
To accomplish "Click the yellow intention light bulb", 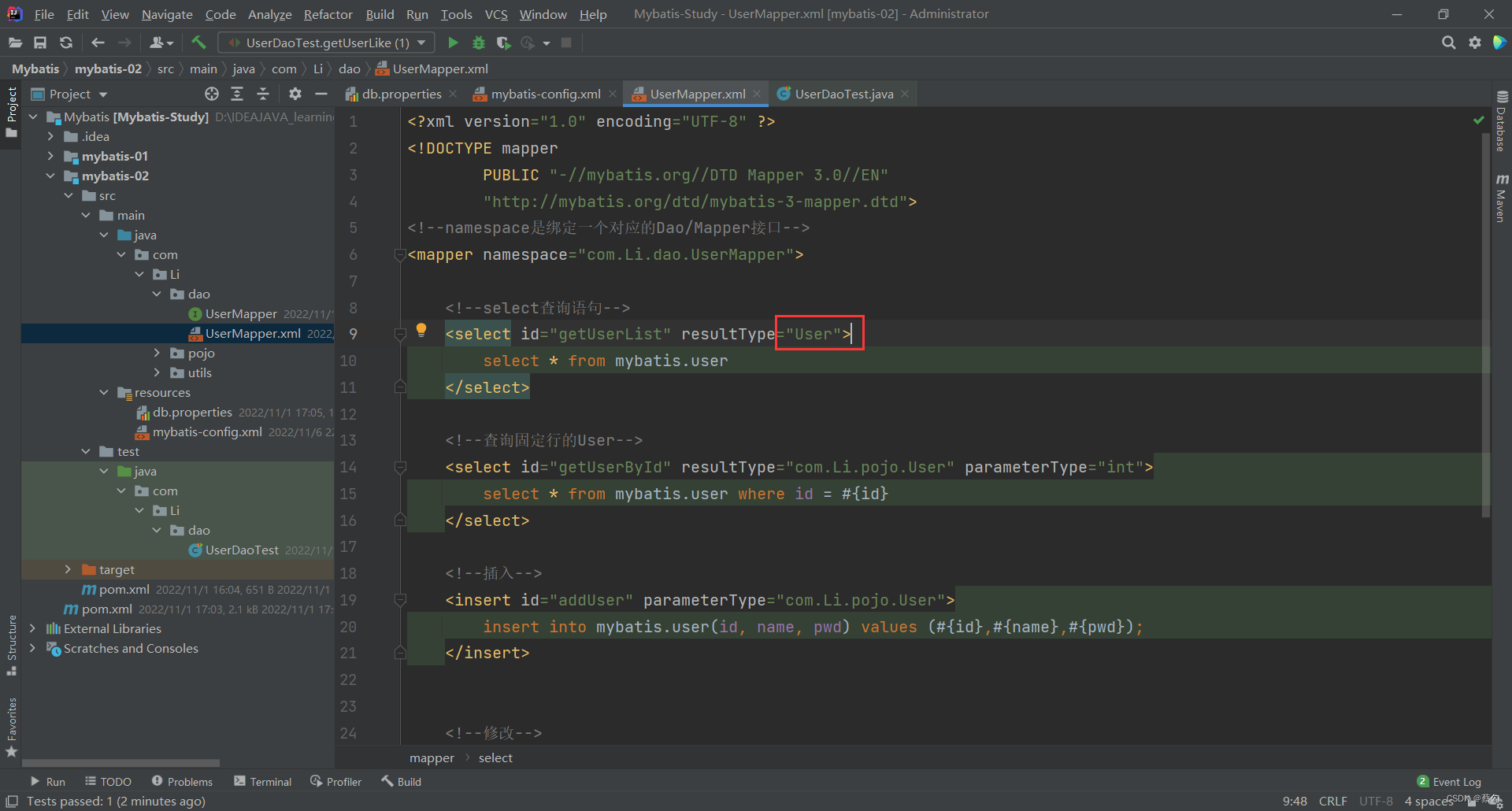I will (x=421, y=330).
